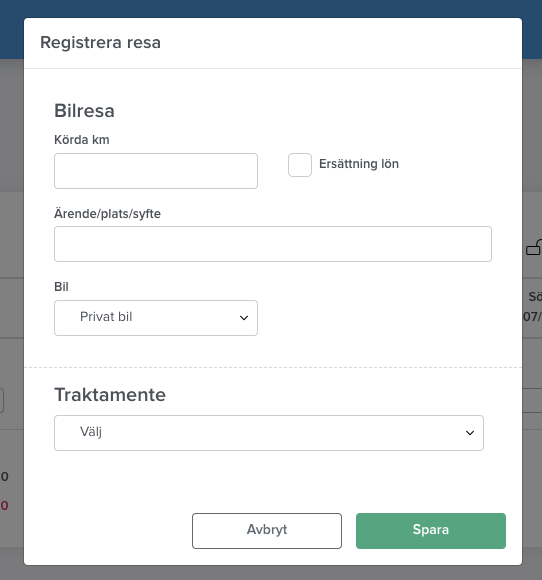
Task: Click the partially visible padlock icon
Action: pos(534,247)
